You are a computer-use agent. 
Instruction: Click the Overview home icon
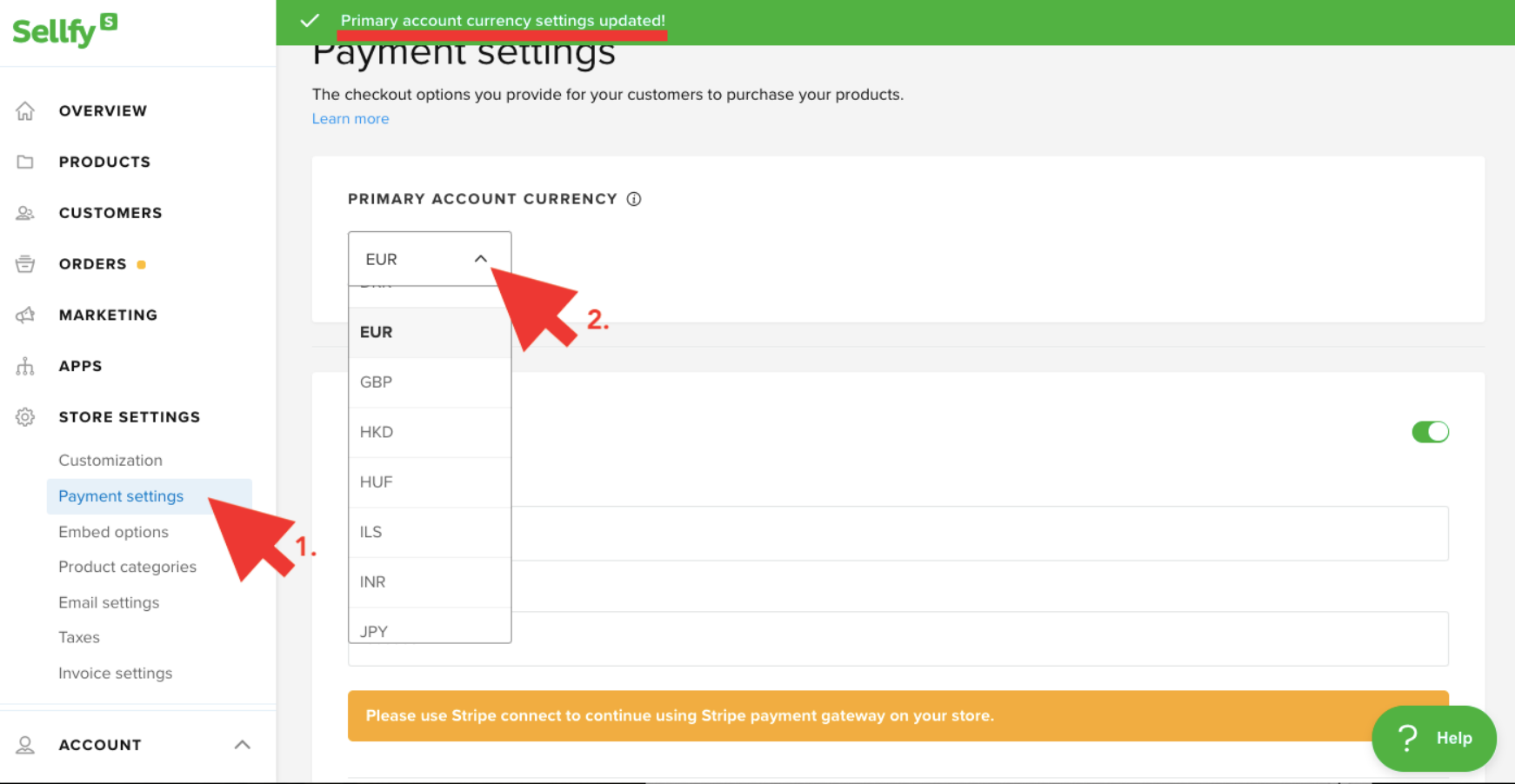point(25,111)
